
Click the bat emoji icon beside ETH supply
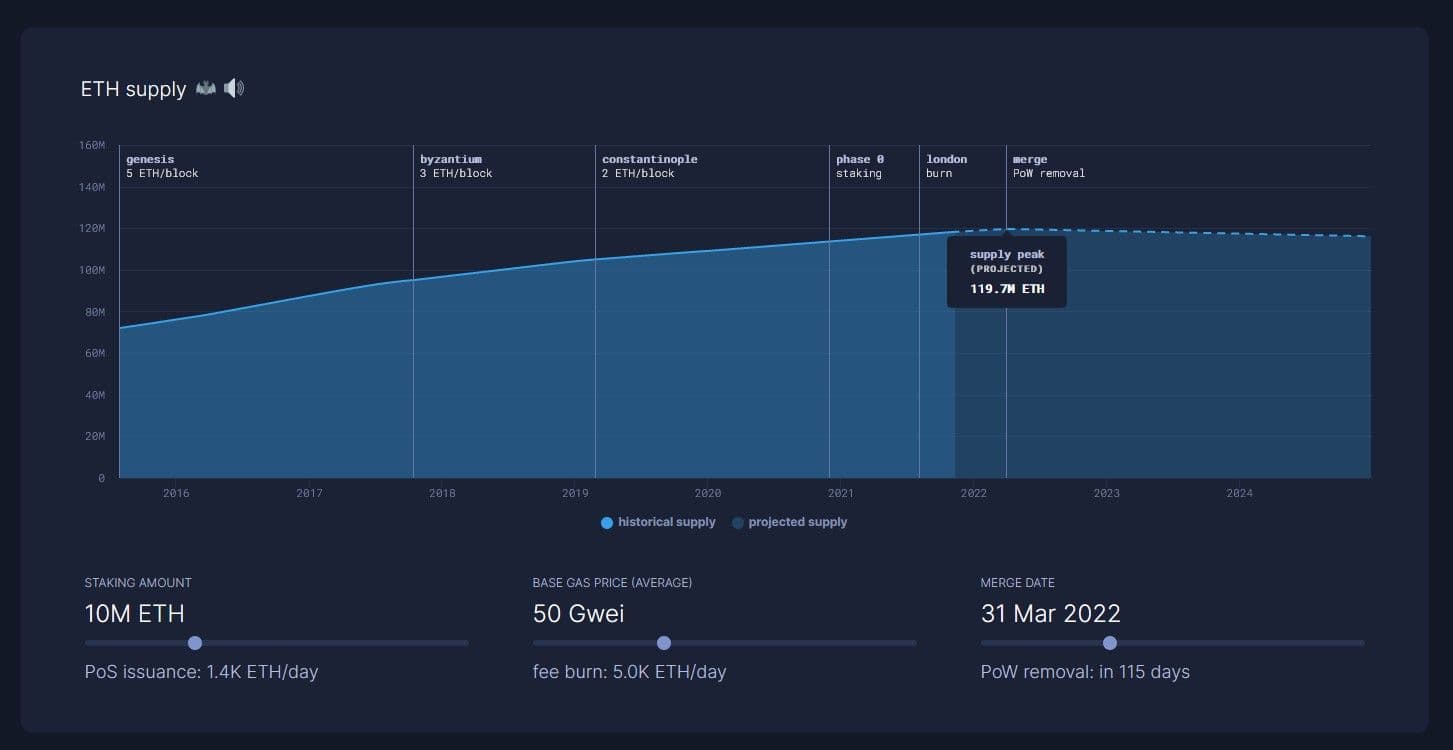click(x=205, y=89)
